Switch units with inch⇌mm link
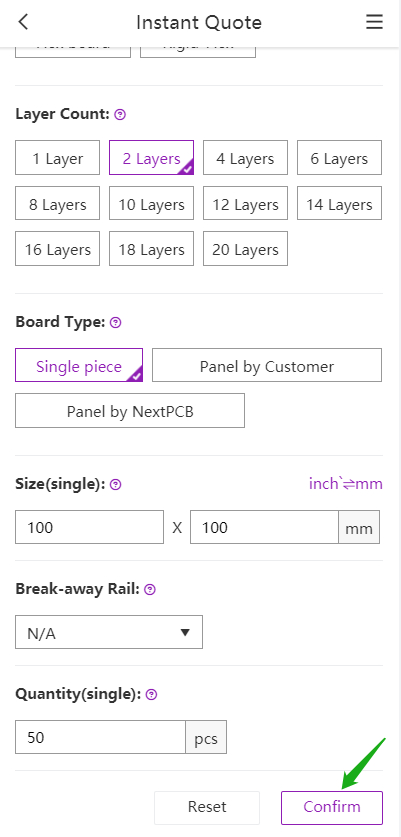The width and height of the screenshot is (401, 837). pos(346,484)
